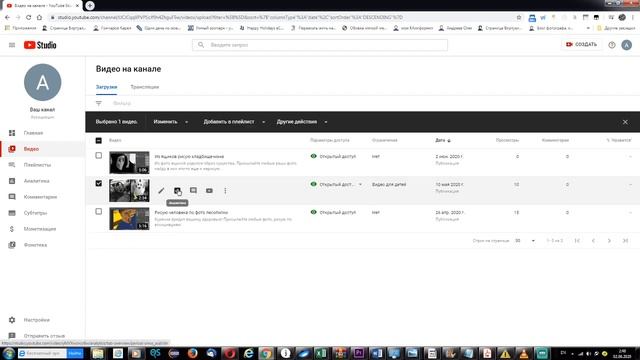Click the pencil edit icon on the selected video
The height and width of the screenshot is (360, 640).
click(161, 191)
